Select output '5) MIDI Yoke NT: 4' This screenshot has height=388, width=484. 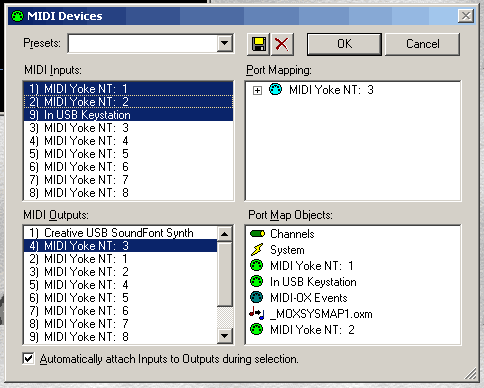[121, 285]
